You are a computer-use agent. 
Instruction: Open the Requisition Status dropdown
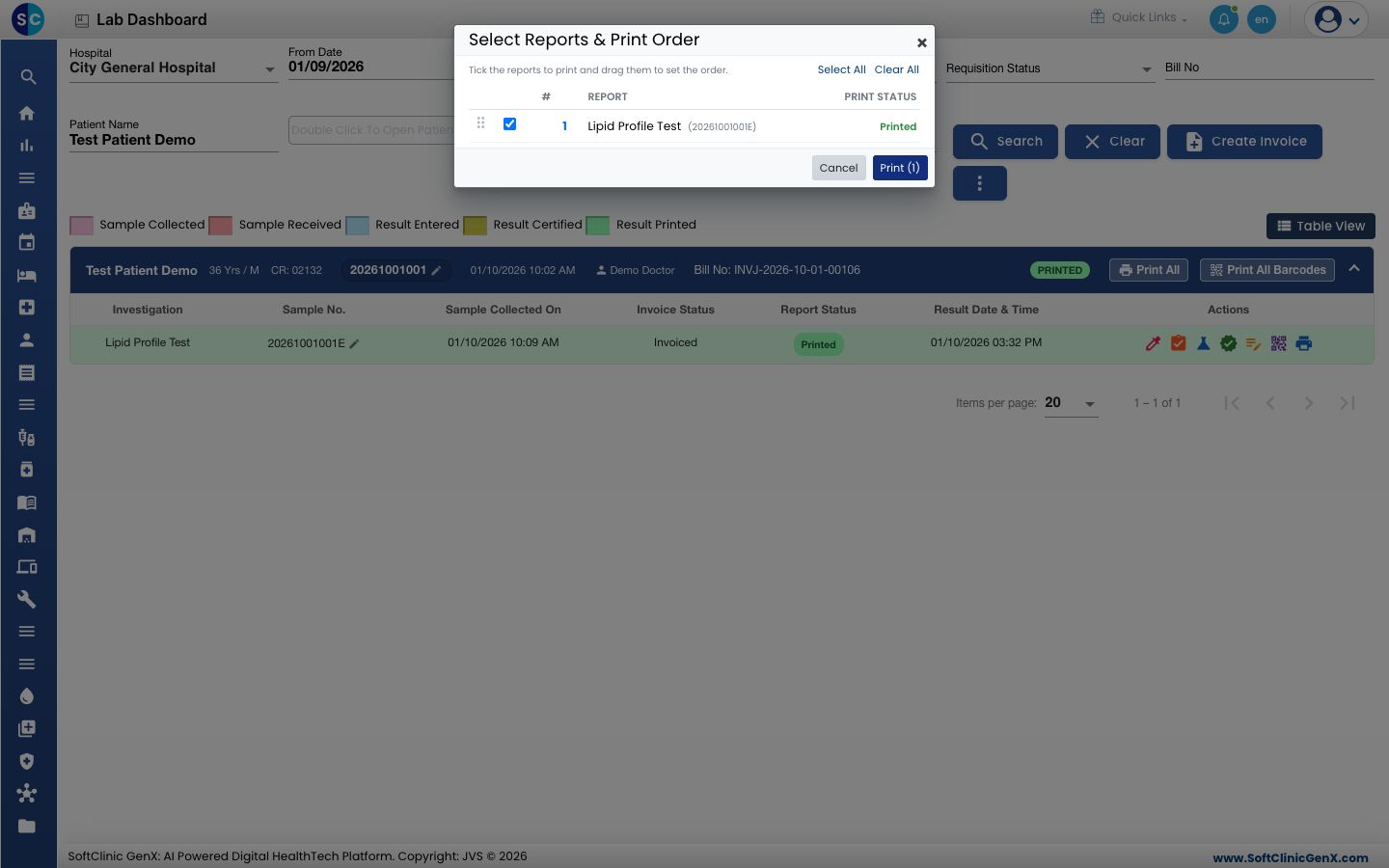(x=1049, y=68)
